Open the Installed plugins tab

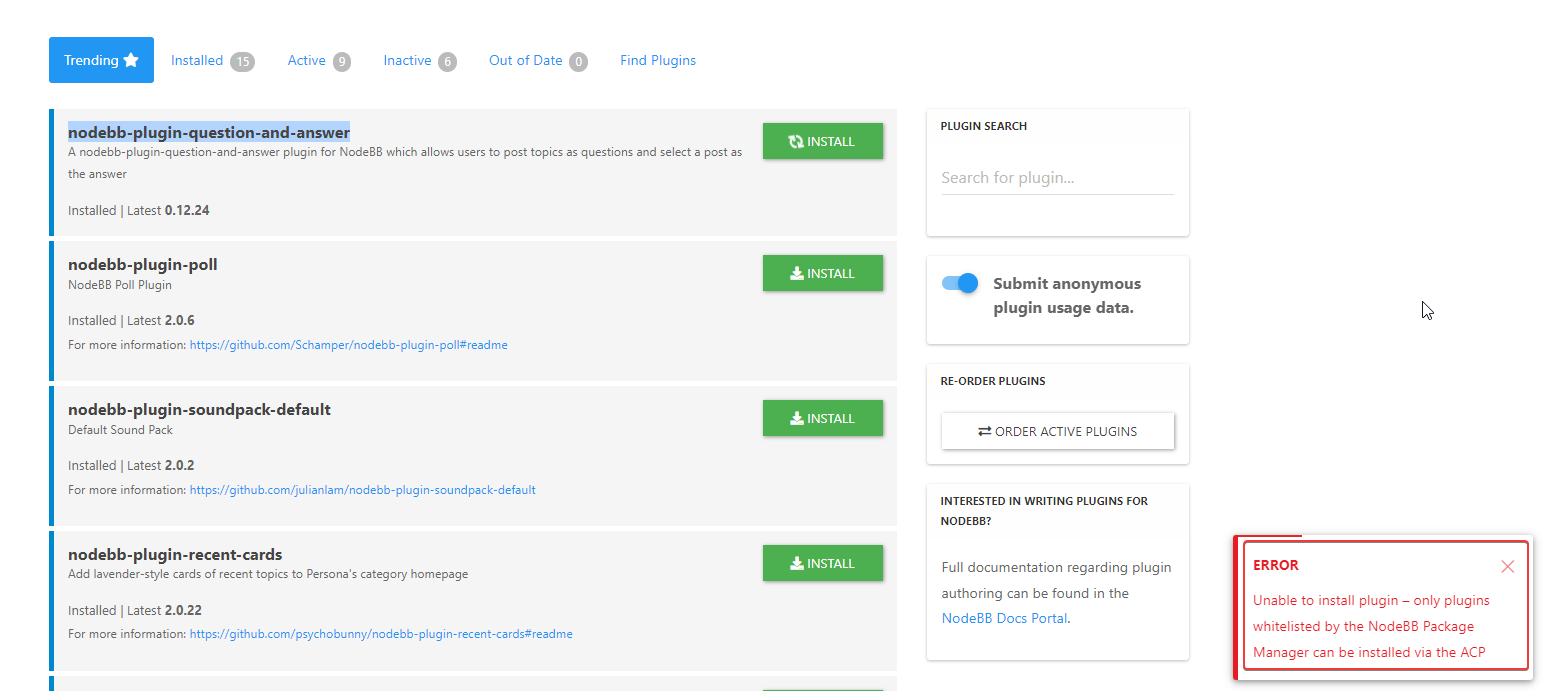click(197, 60)
